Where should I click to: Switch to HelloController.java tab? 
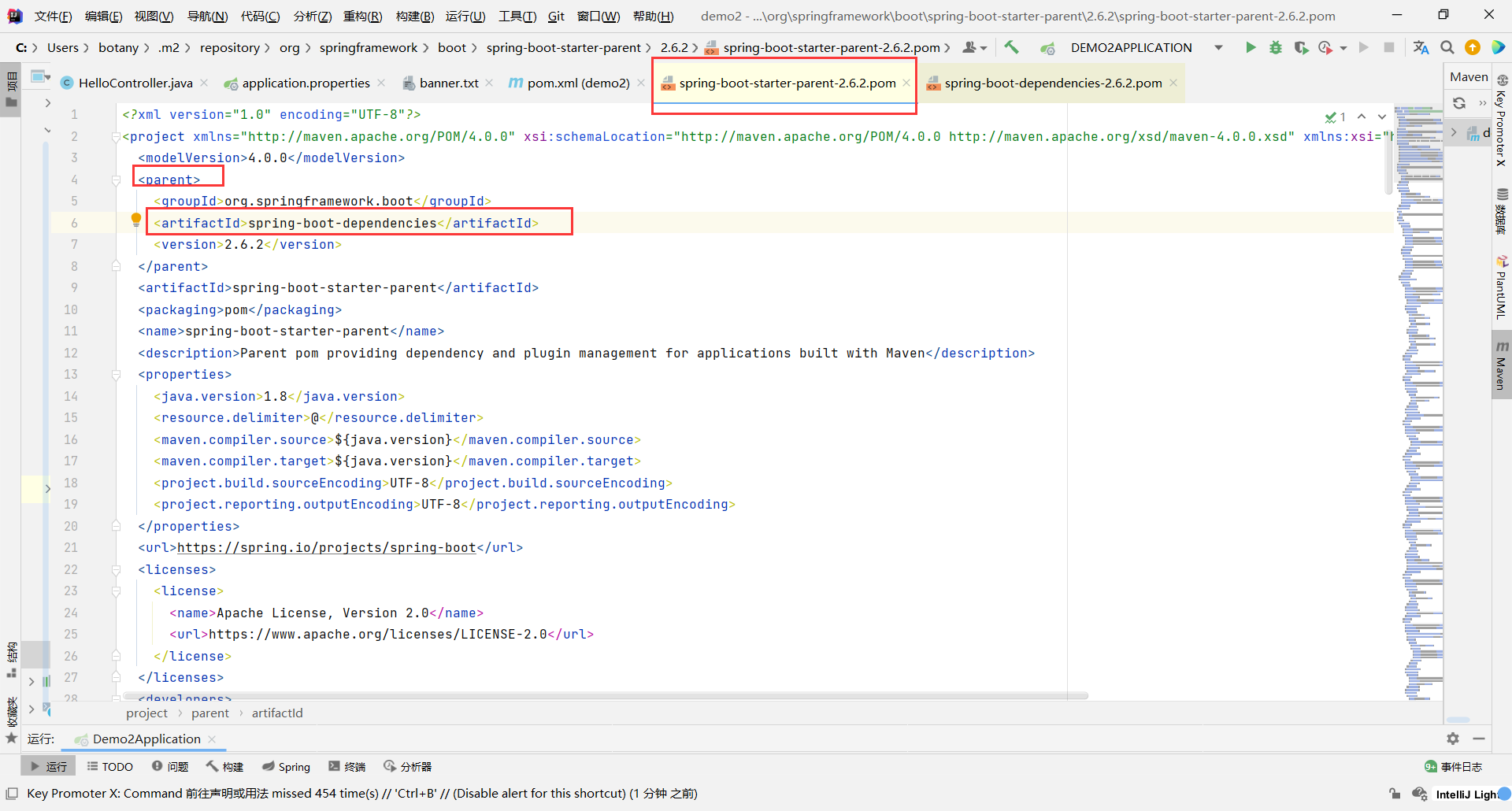click(x=135, y=83)
